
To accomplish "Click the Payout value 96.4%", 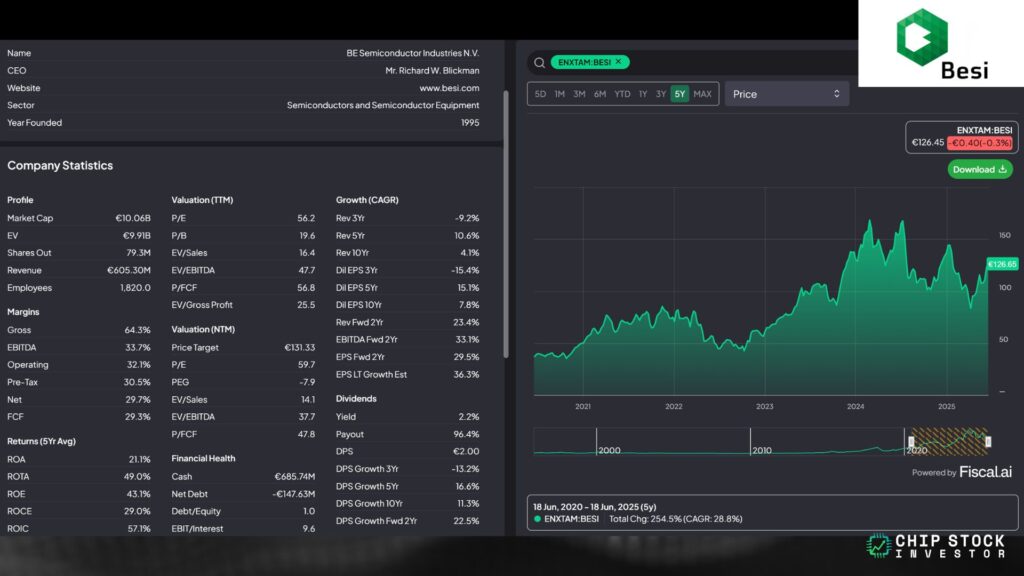I will pos(466,434).
